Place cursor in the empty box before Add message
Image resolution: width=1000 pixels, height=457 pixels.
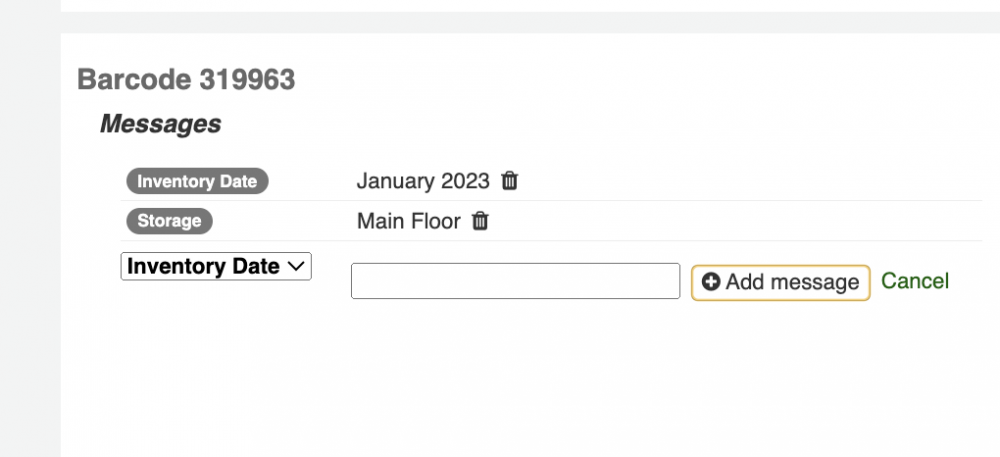pyautogui.click(x=515, y=281)
